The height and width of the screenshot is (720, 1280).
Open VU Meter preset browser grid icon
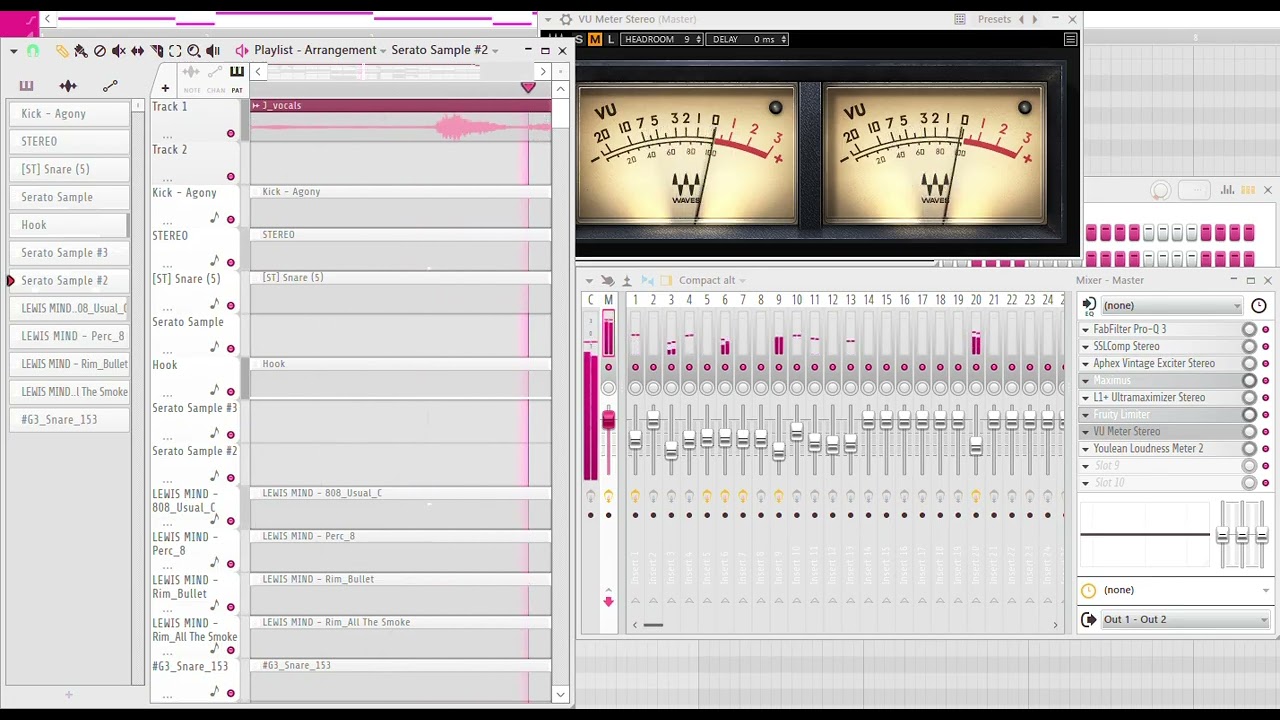coord(960,19)
